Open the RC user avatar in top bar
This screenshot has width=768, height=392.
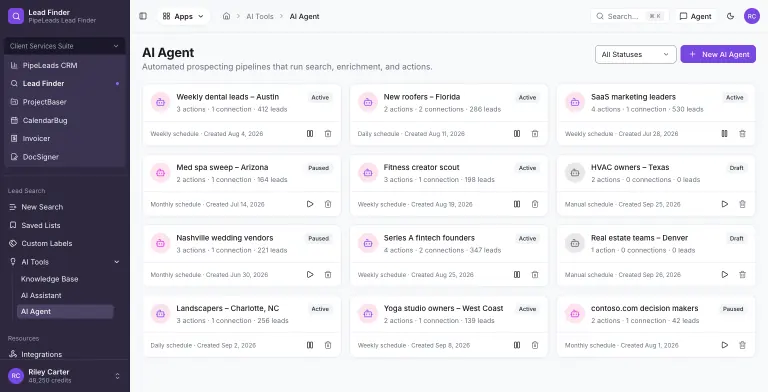click(x=752, y=16)
